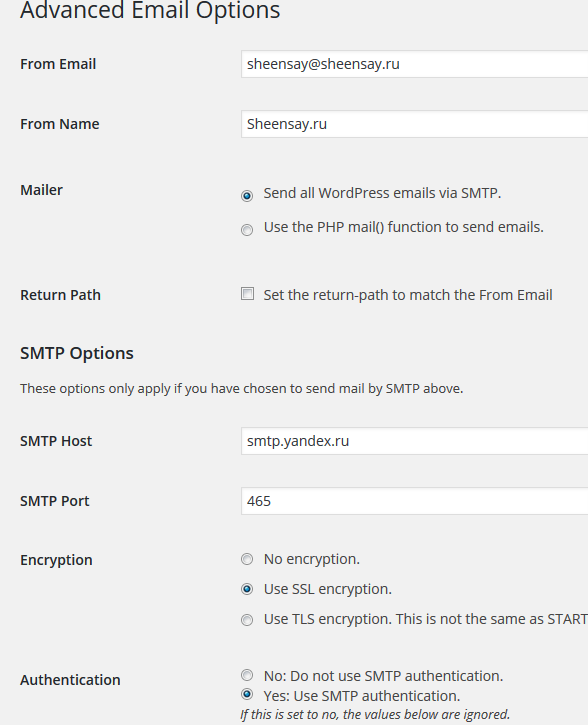The height and width of the screenshot is (725, 588).
Task: Click the SMTP Host input containing smtp.yandex.ru
Action: pos(414,441)
